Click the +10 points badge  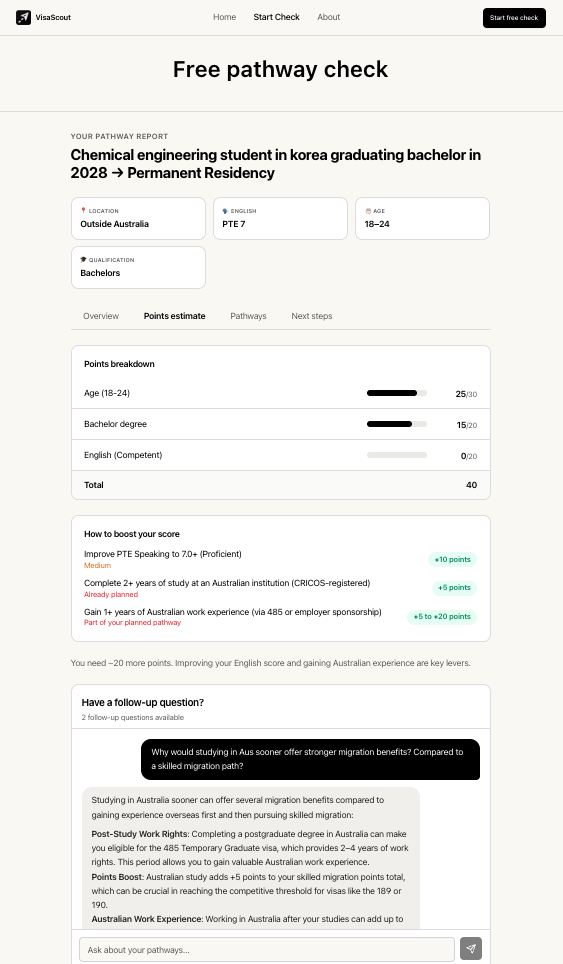click(452, 559)
